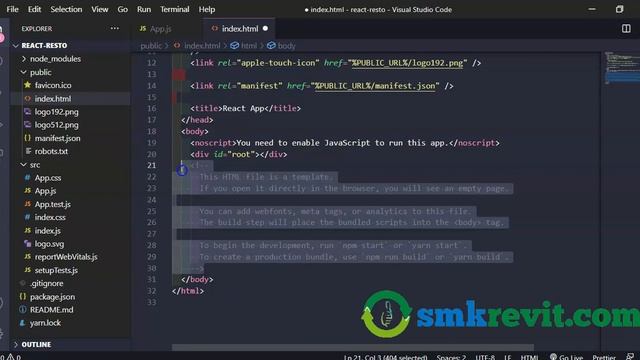The image size is (640, 360).
Task: Change the LF end-of-line sequence
Action: point(507,357)
